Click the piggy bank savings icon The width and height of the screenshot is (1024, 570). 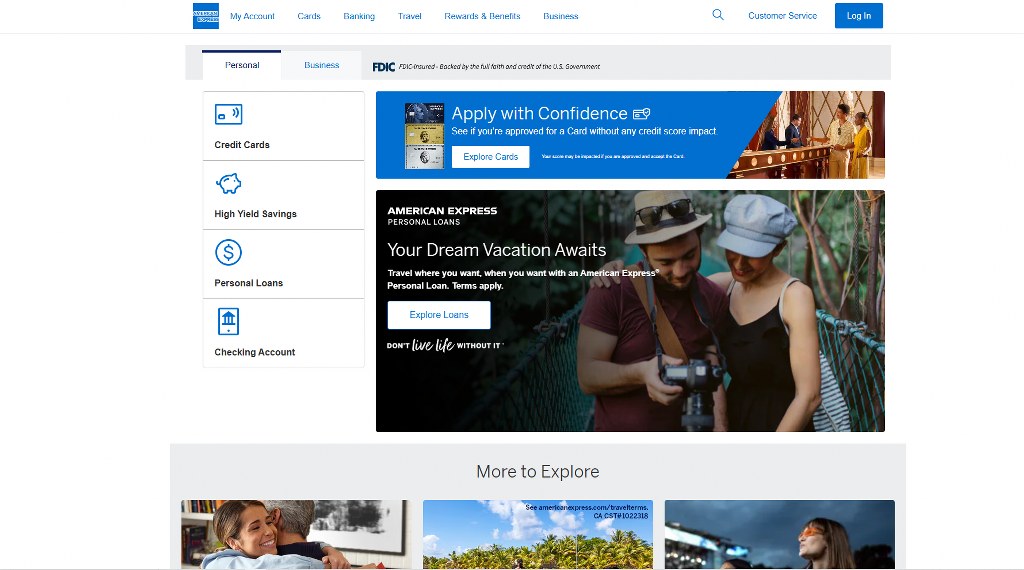(229, 183)
